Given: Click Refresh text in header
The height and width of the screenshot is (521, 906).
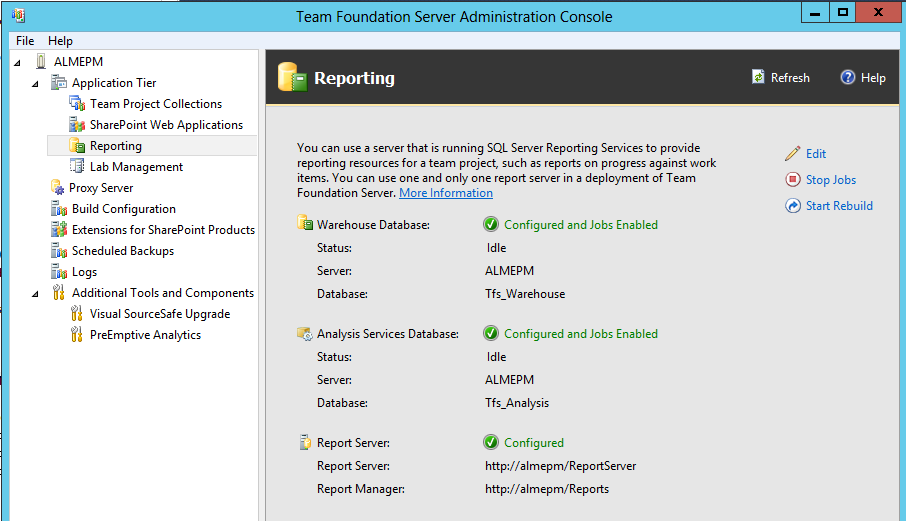Looking at the screenshot, I should click(x=790, y=77).
